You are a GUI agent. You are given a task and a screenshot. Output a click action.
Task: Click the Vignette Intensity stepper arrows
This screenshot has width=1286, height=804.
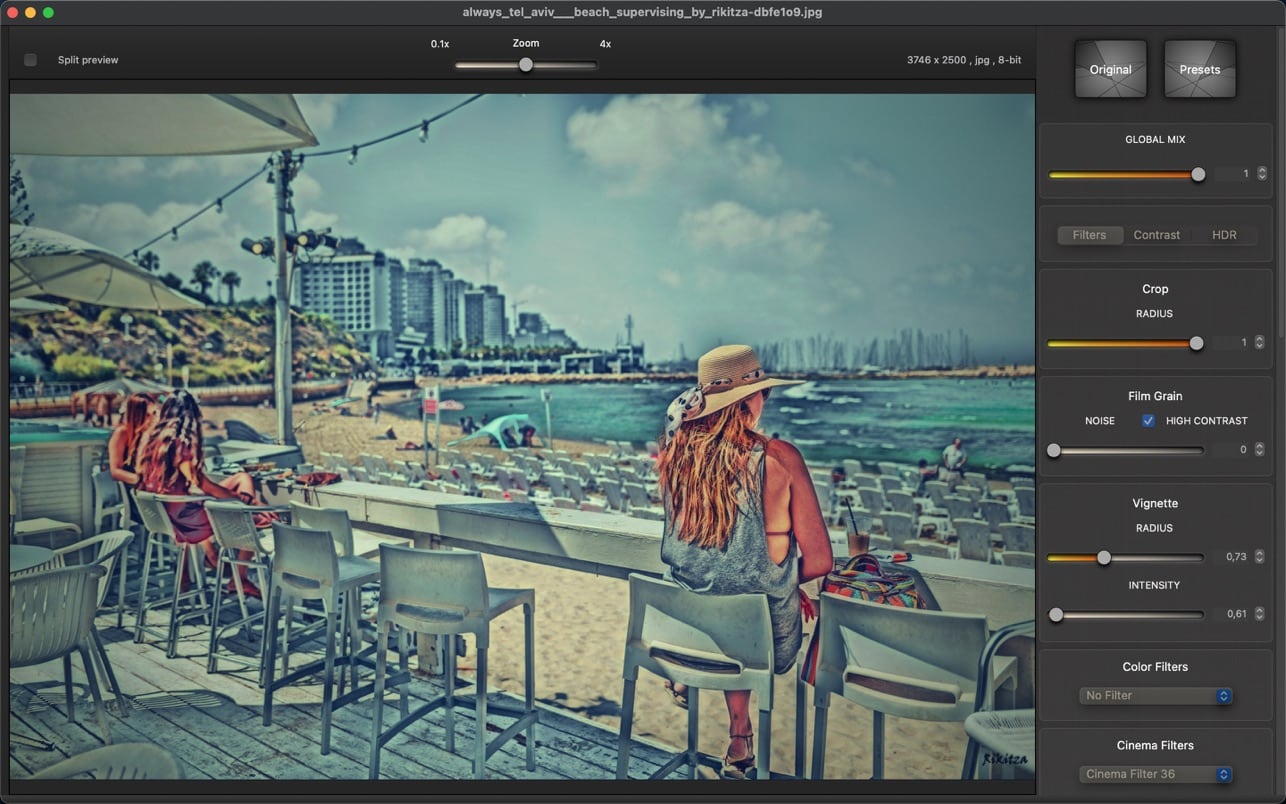tap(1259, 614)
